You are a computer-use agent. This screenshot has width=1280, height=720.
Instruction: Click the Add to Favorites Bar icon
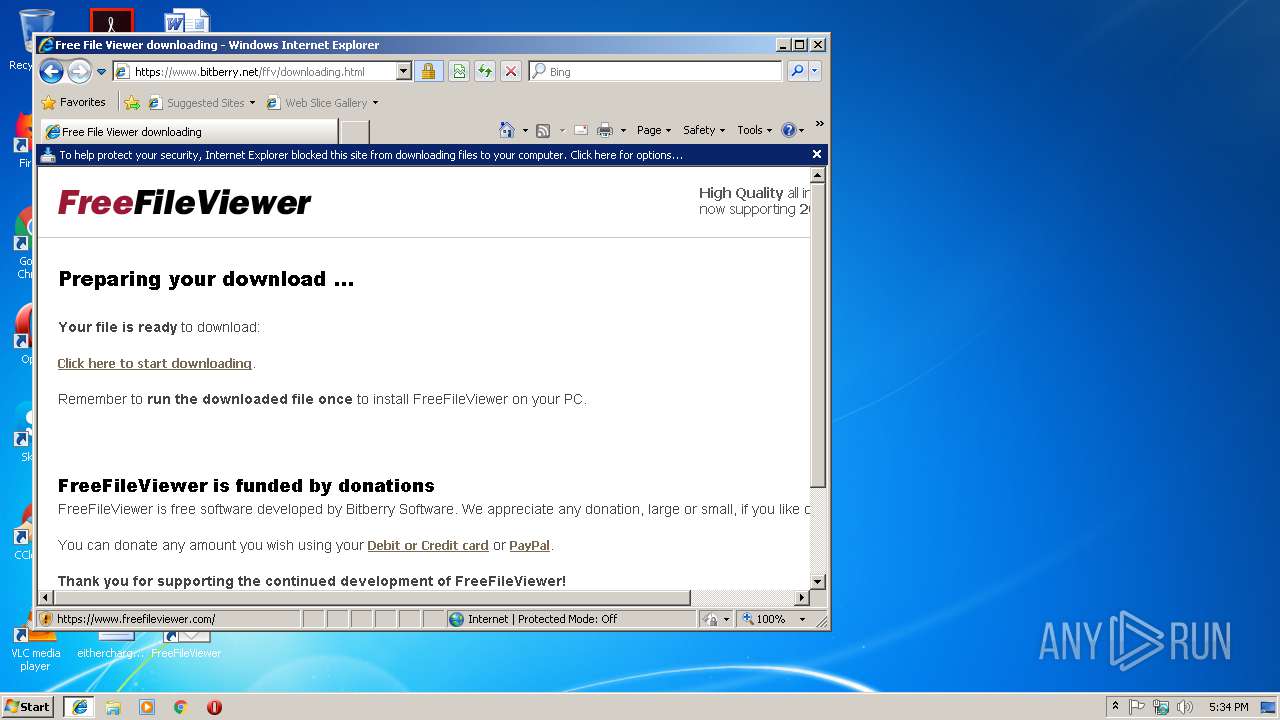[131, 102]
